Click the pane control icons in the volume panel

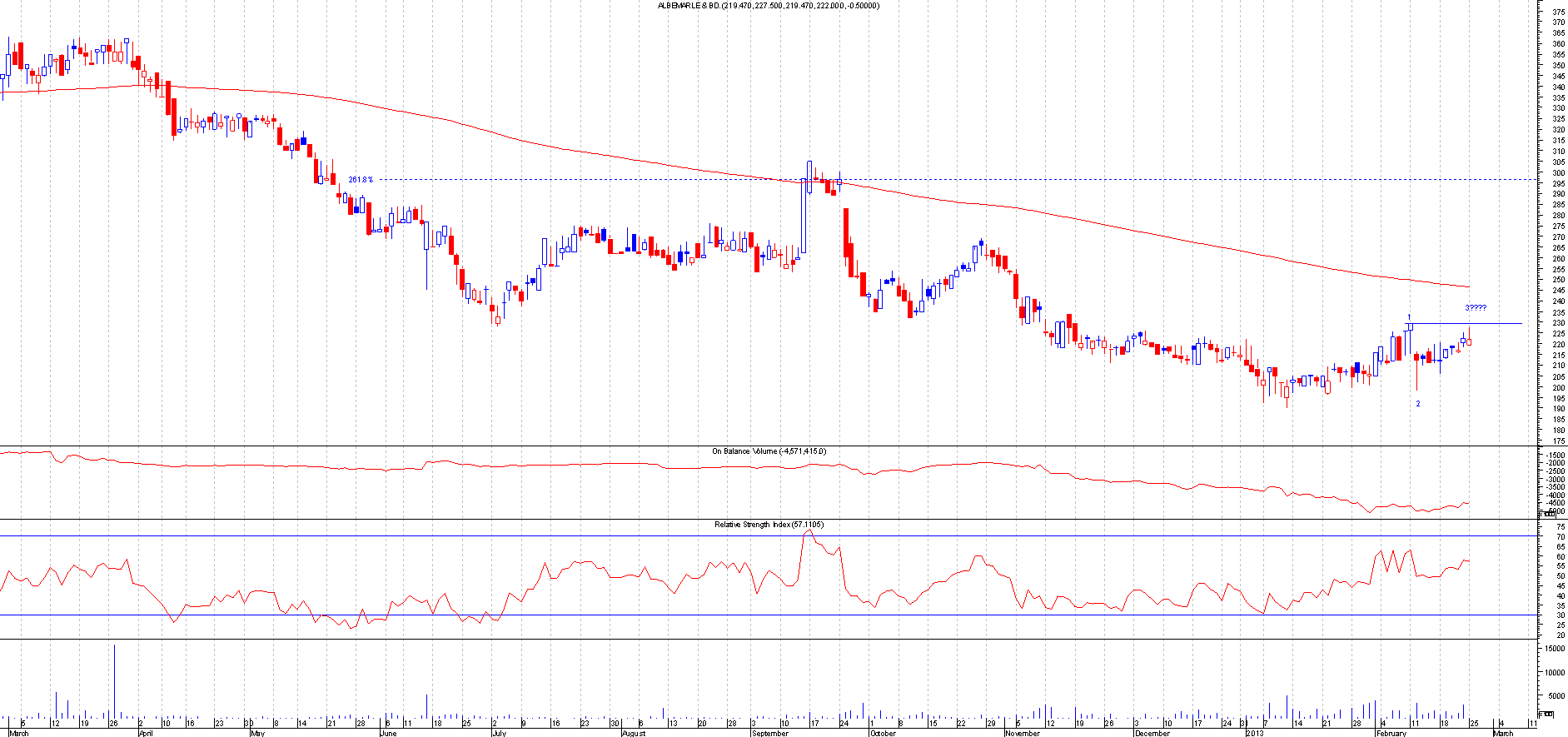[x=1546, y=714]
